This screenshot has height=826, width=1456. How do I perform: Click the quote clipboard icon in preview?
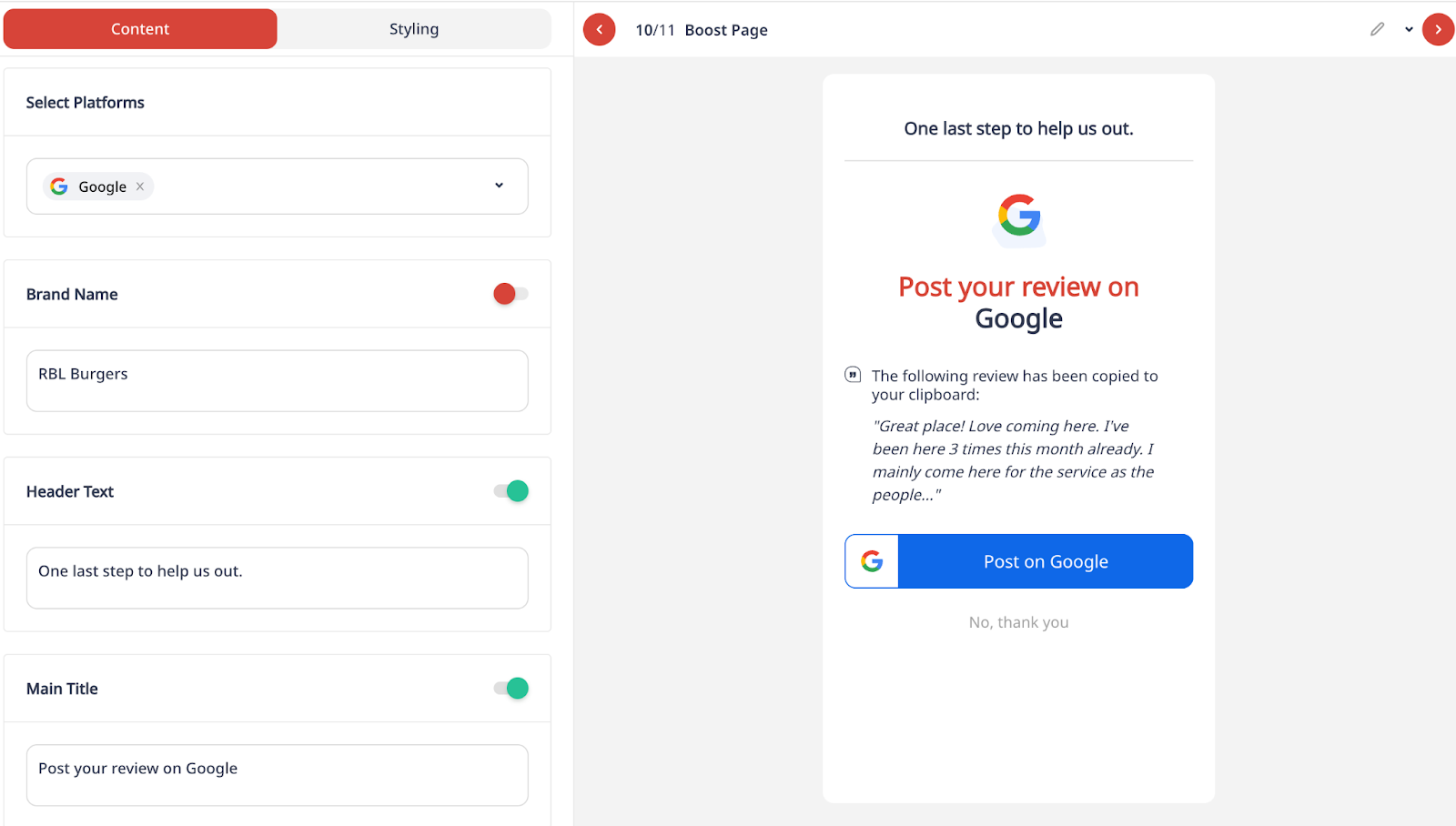853,375
